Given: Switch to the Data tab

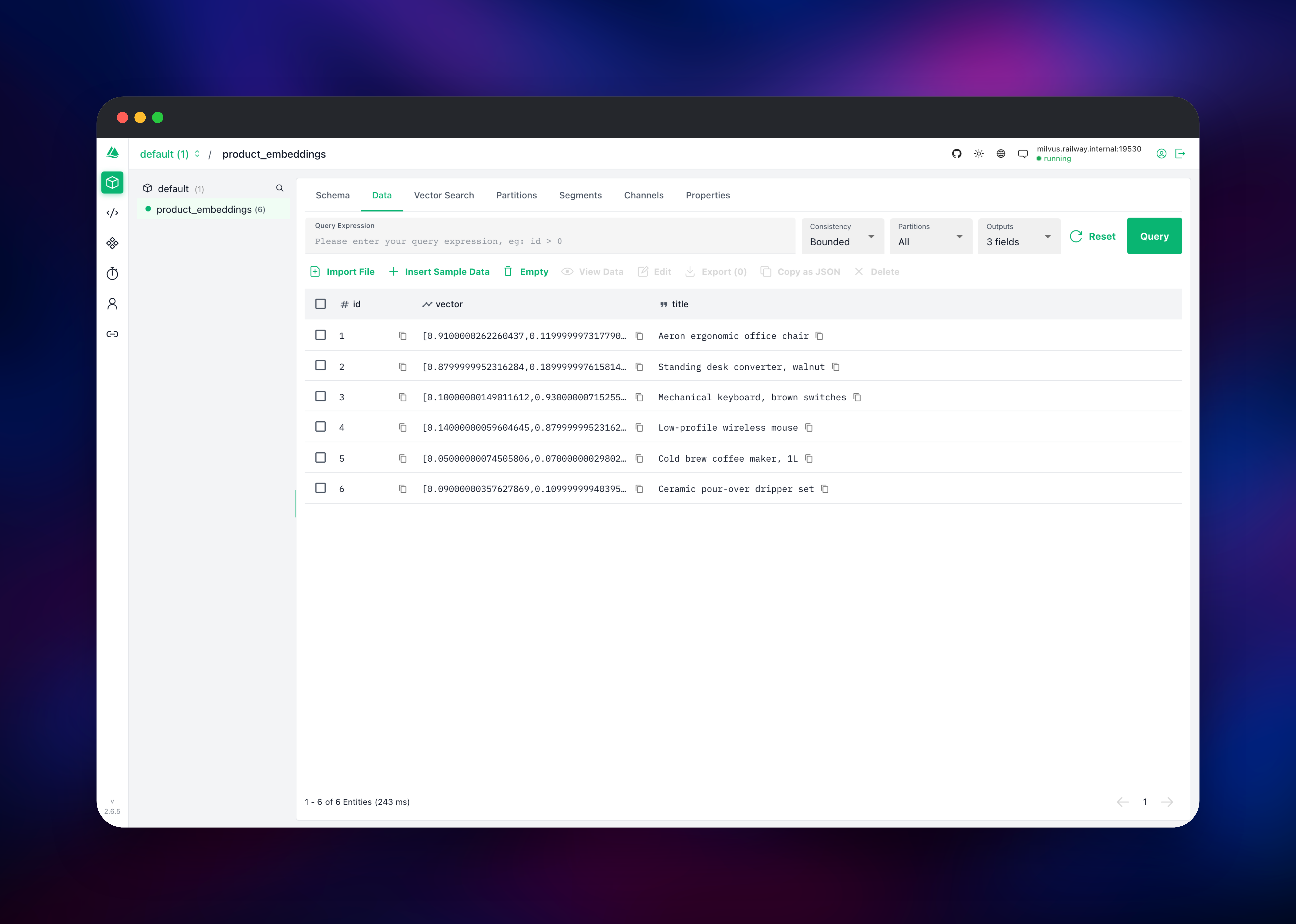Looking at the screenshot, I should pos(382,195).
